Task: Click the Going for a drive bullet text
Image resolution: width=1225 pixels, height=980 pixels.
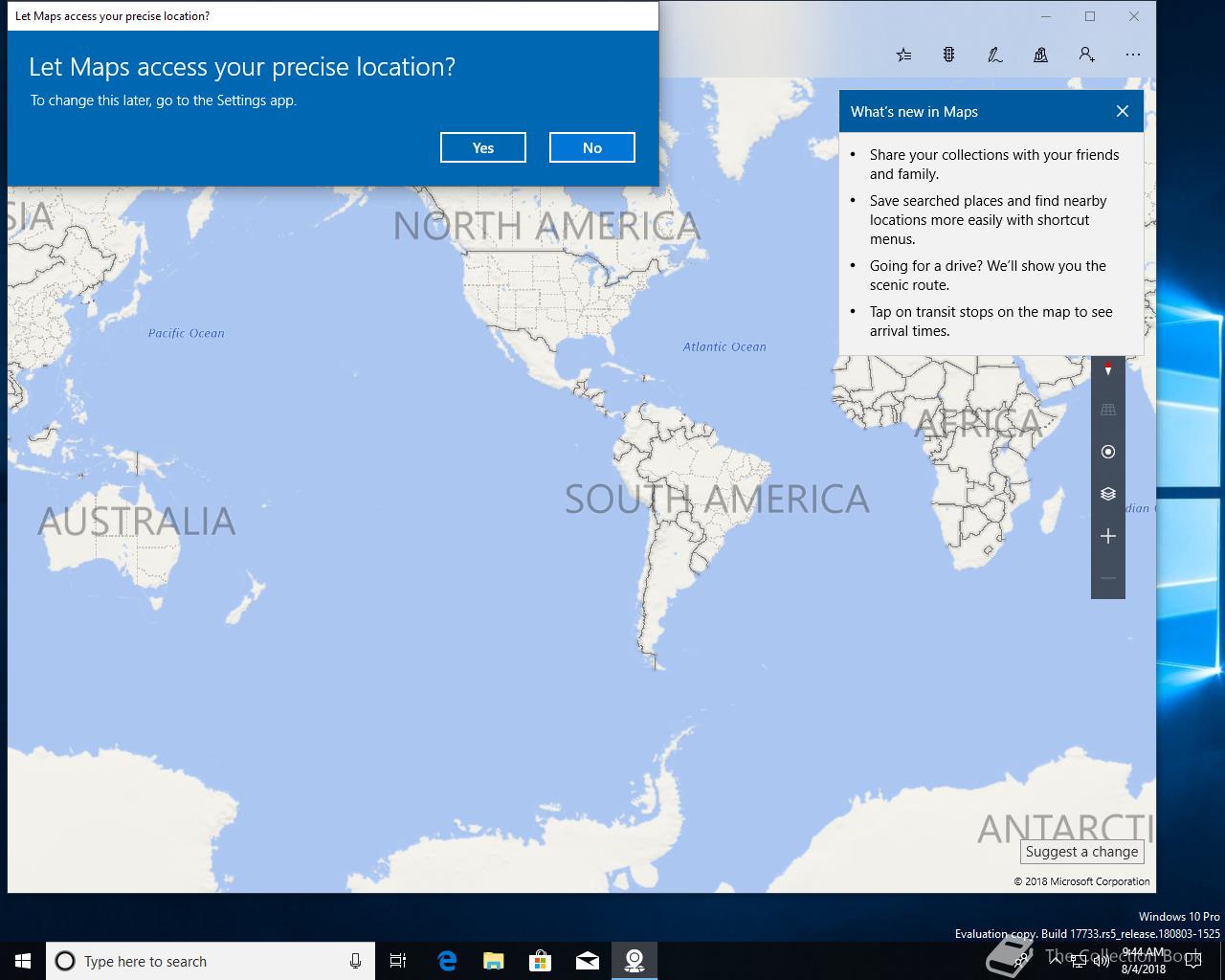Action: (988, 276)
